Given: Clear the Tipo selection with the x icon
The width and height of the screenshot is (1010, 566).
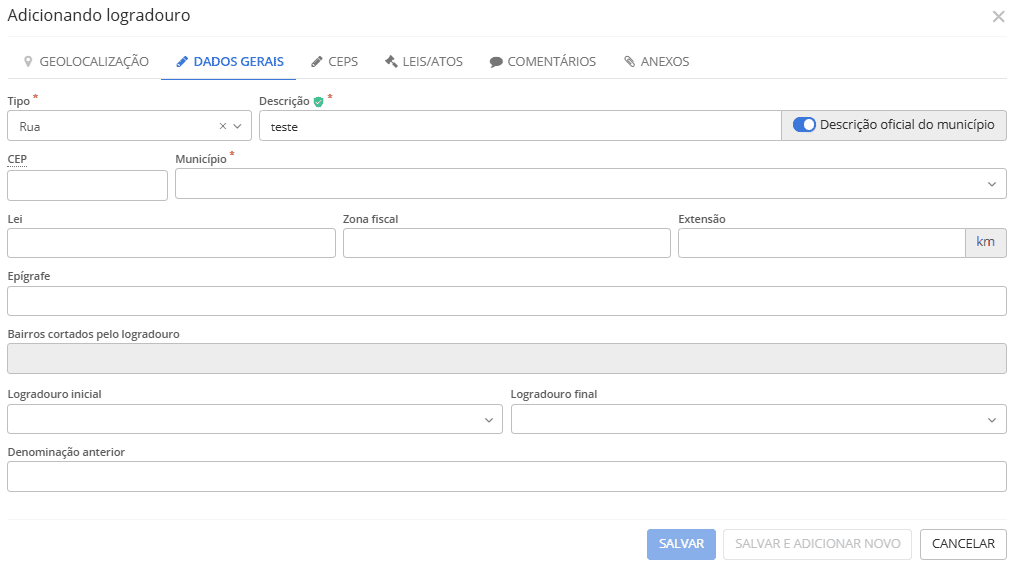Looking at the screenshot, I should tap(223, 126).
